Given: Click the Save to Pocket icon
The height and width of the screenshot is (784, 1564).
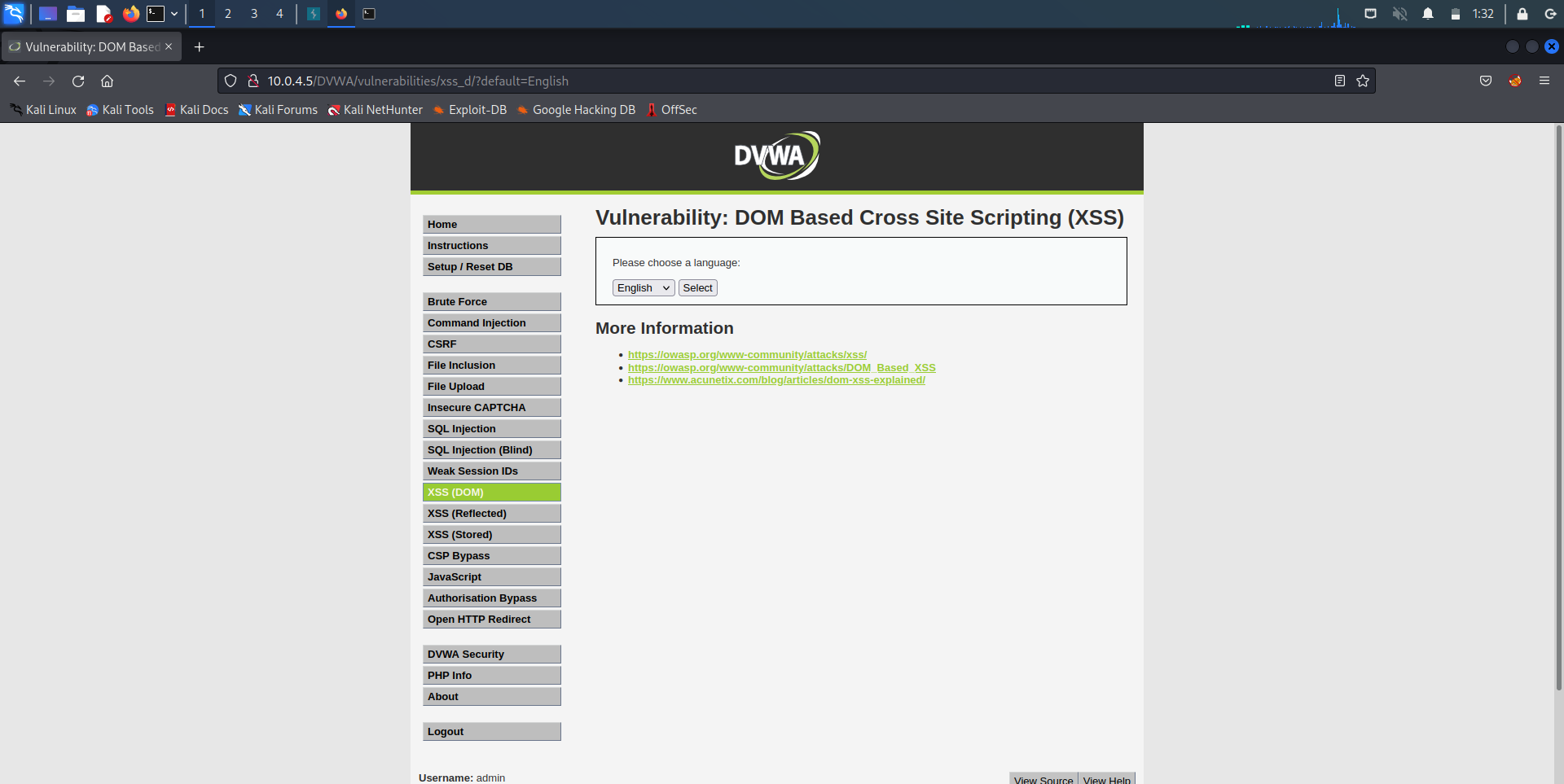Looking at the screenshot, I should point(1486,81).
